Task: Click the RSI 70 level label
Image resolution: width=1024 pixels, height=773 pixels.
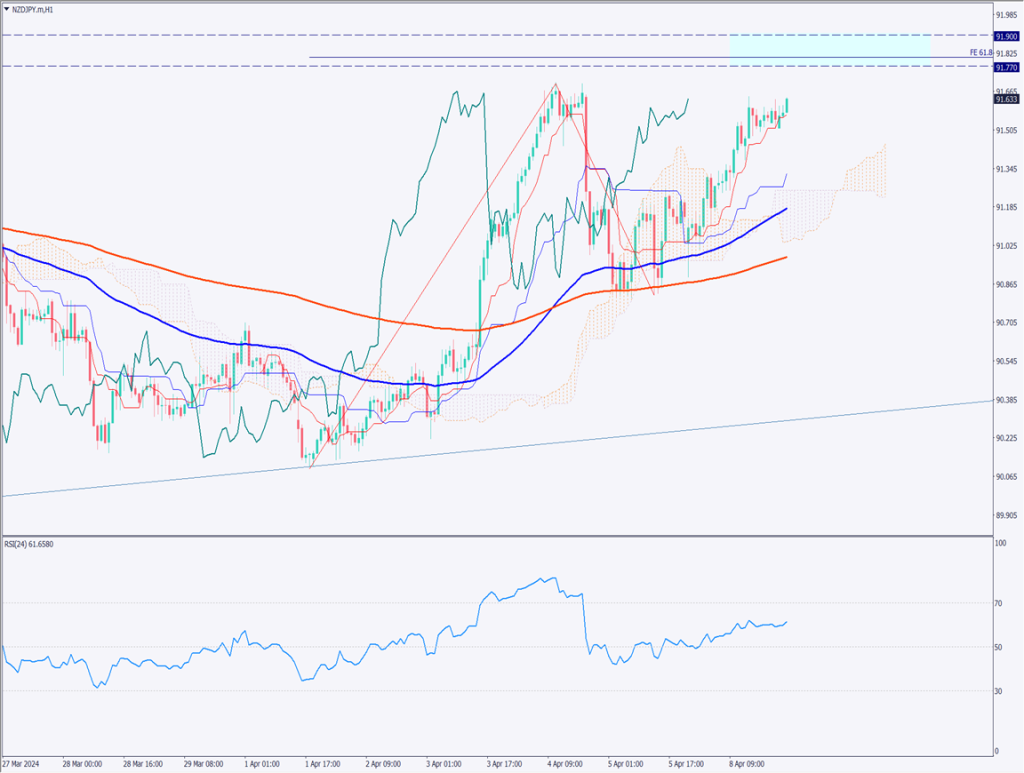Action: point(999,603)
